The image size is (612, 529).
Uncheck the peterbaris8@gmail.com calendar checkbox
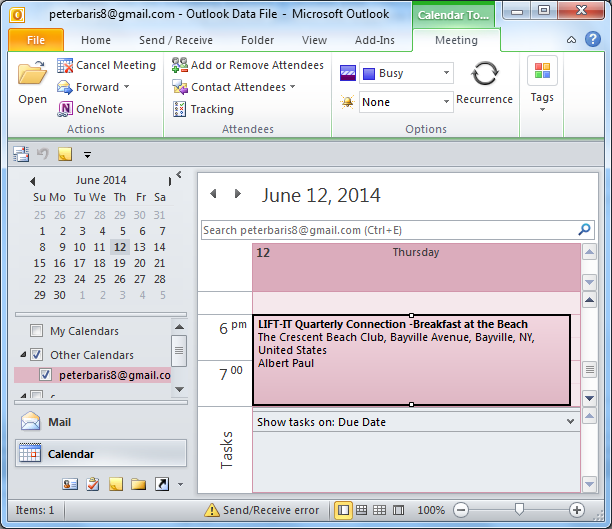45,375
